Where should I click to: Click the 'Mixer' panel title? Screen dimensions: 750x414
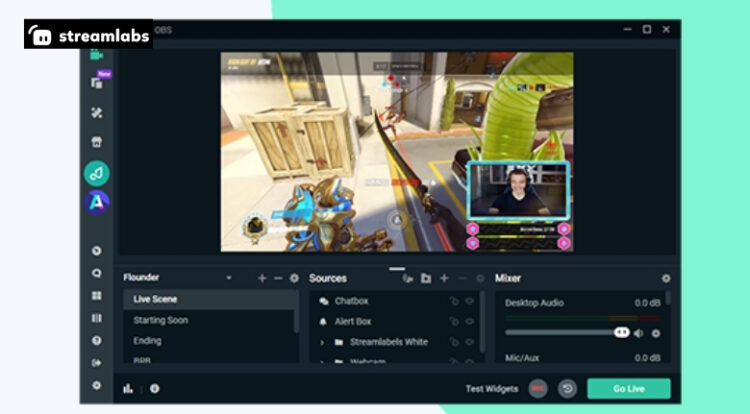508,278
